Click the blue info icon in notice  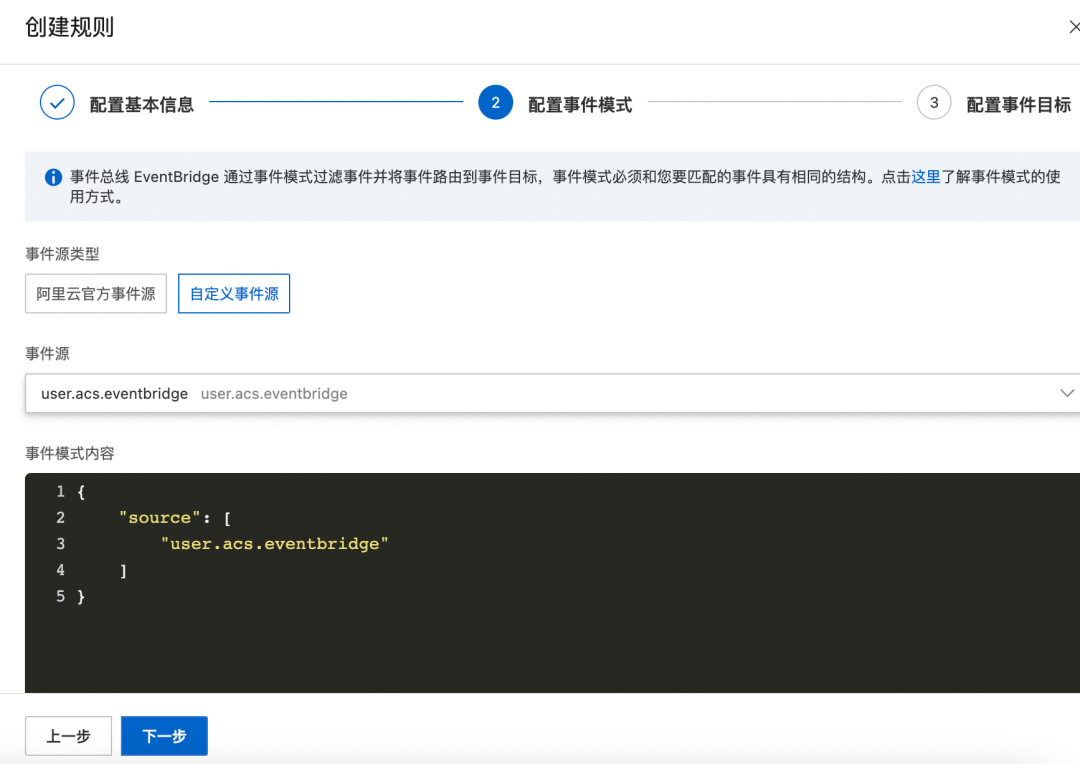[x=53, y=177]
